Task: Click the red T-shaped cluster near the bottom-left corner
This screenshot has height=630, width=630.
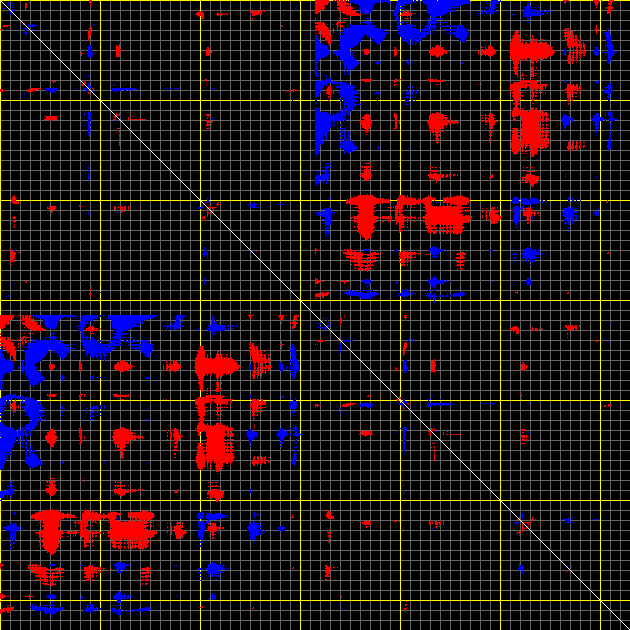Action: point(49,526)
